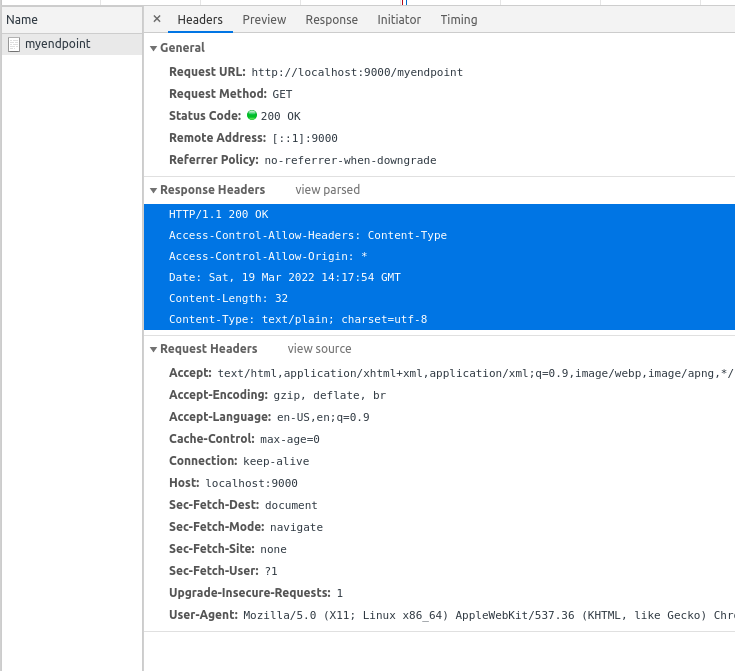Close the request details panel

pyautogui.click(x=157, y=19)
